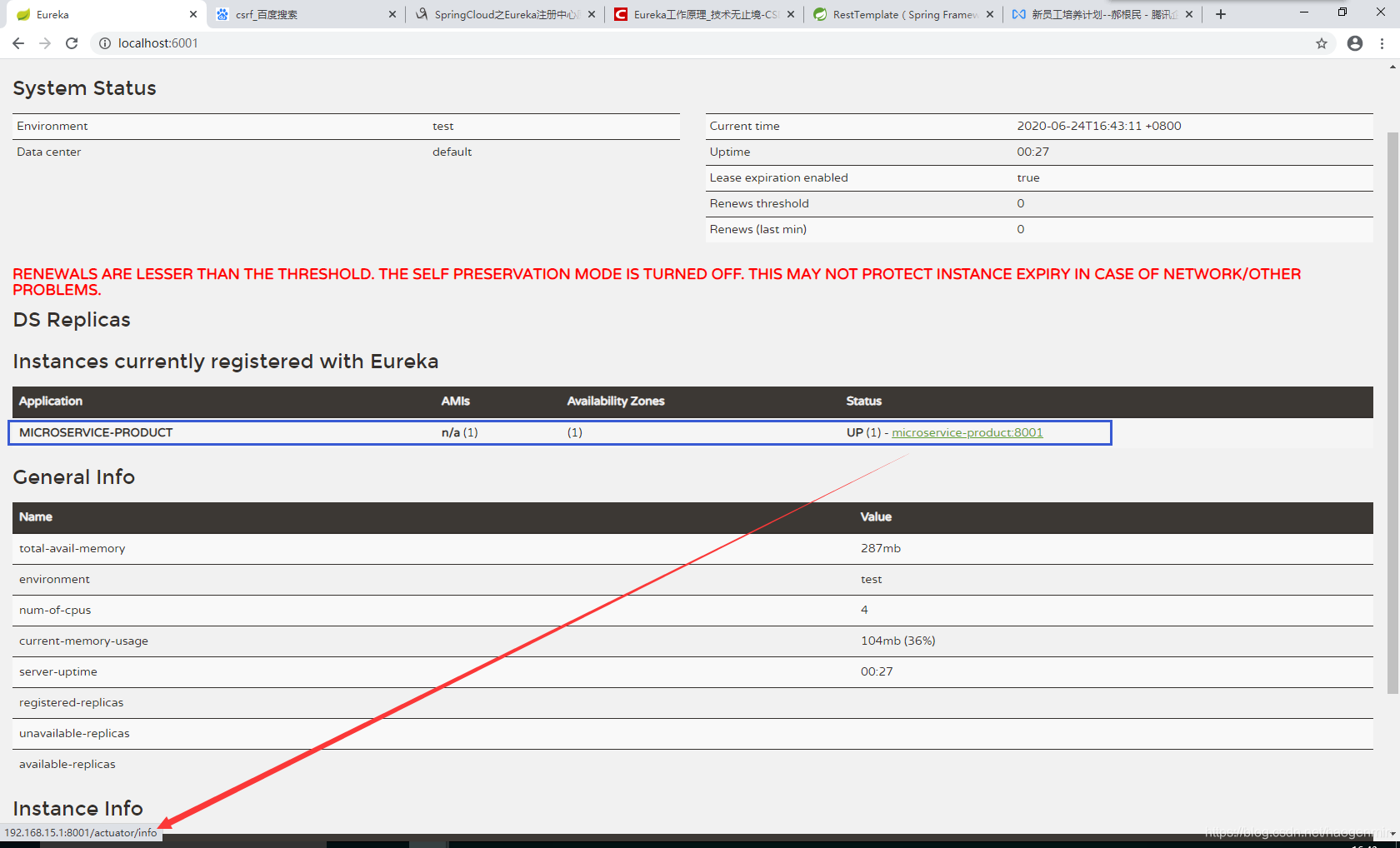The image size is (1400, 848).
Task: Click the MICROSERVICE-PRODUCT application name
Action: [x=96, y=432]
